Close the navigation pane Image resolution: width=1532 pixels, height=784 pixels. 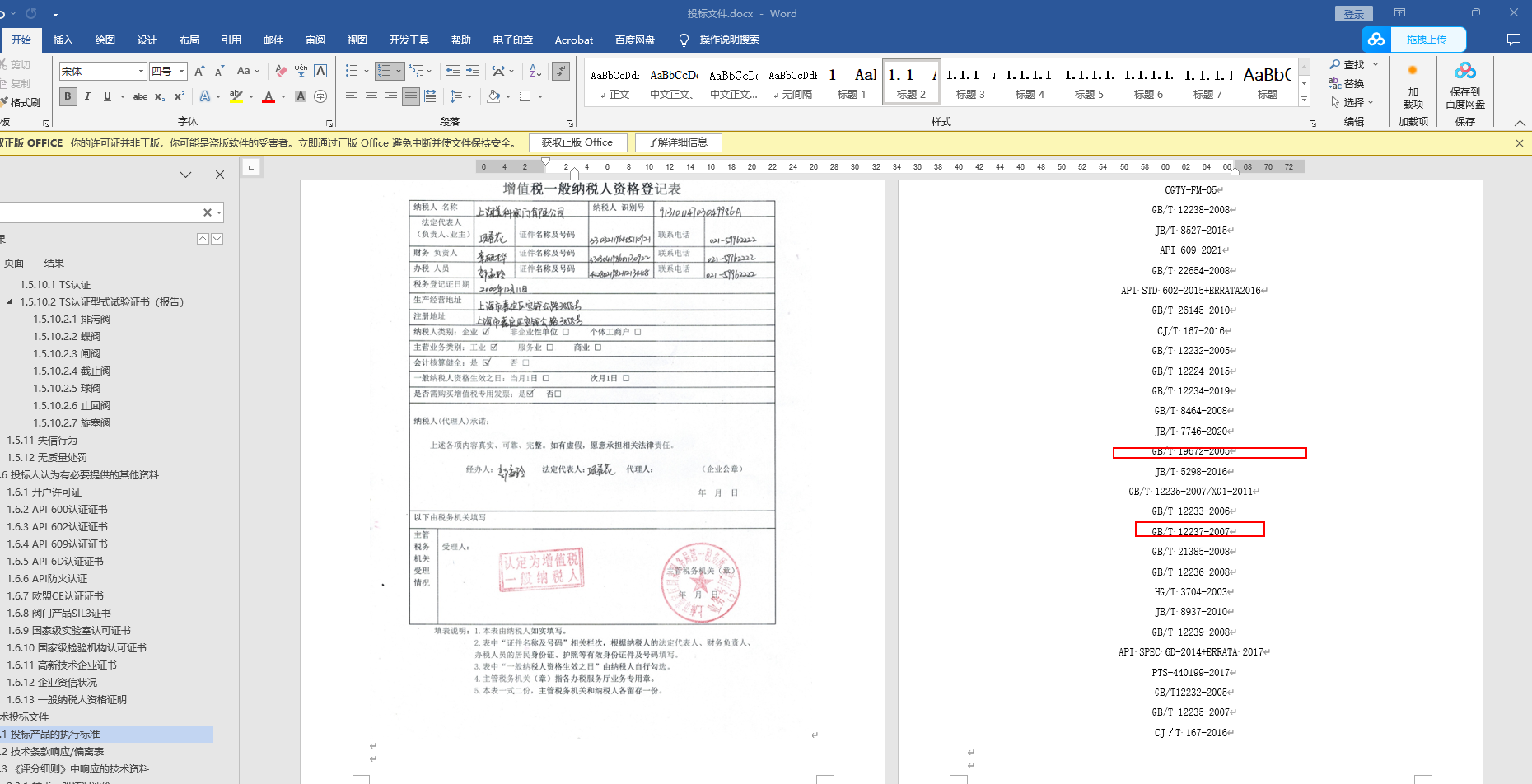(220, 175)
